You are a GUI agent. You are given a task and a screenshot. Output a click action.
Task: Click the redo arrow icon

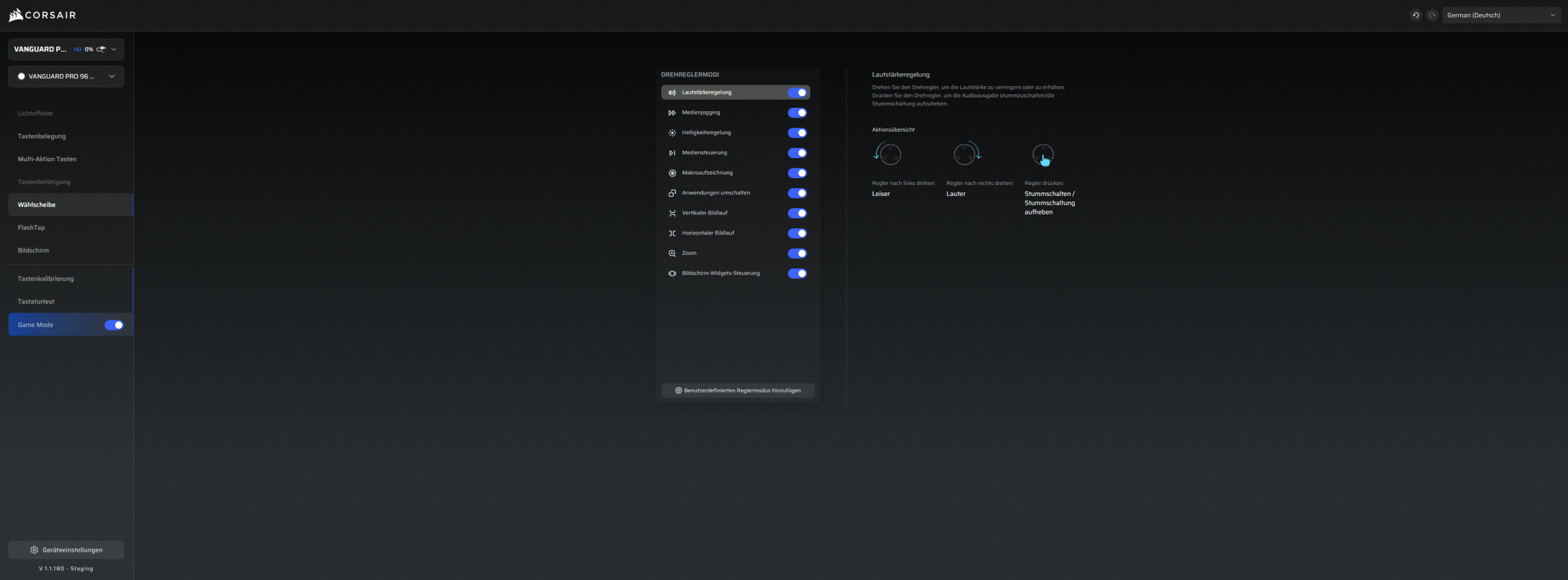(1432, 15)
